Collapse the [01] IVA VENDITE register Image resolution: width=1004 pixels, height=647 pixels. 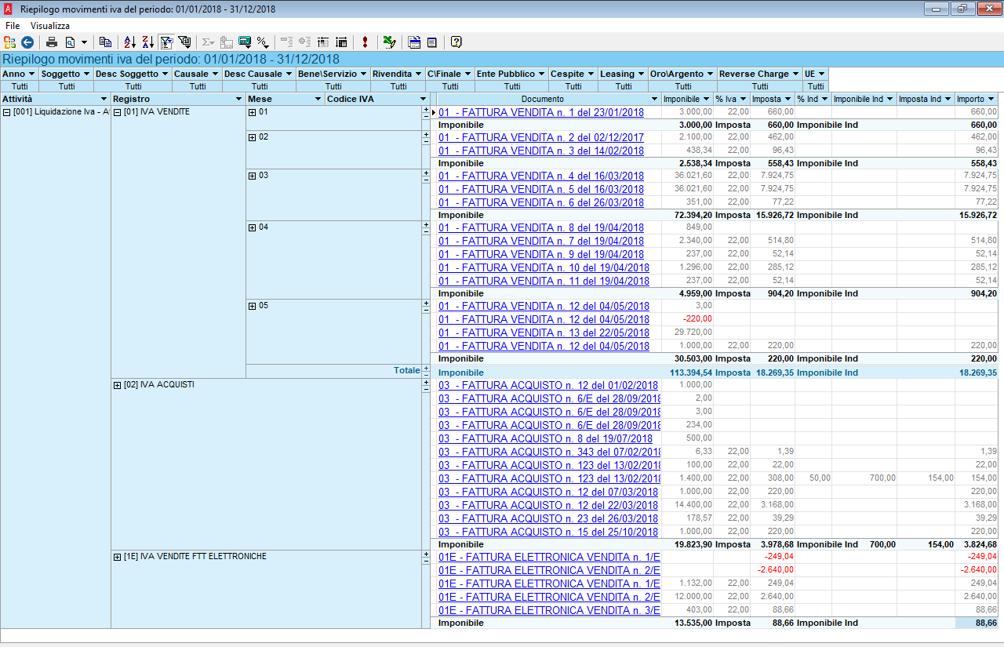click(117, 112)
